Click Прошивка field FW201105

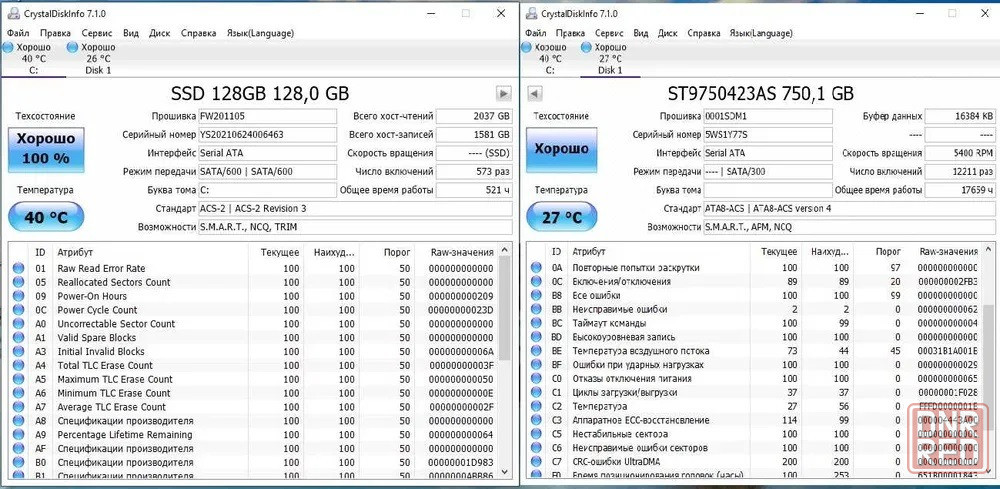coord(267,117)
